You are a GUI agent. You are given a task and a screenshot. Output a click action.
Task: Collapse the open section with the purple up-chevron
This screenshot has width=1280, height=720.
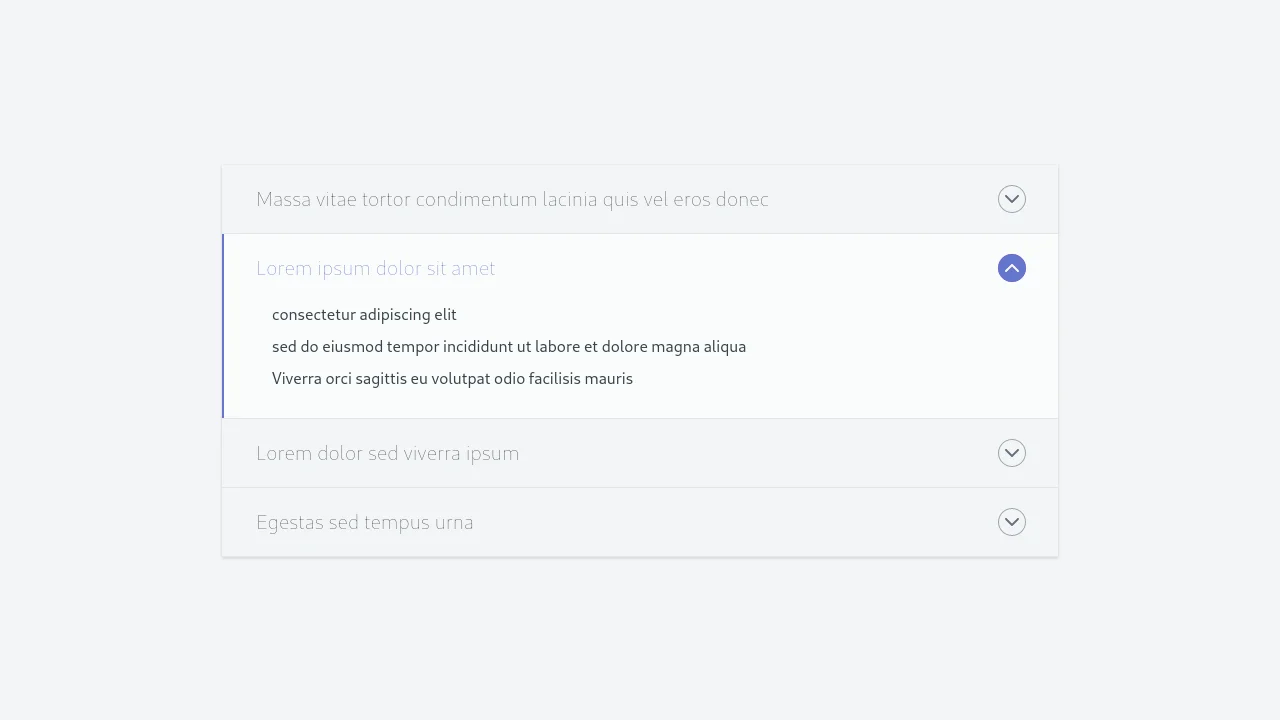1012,268
